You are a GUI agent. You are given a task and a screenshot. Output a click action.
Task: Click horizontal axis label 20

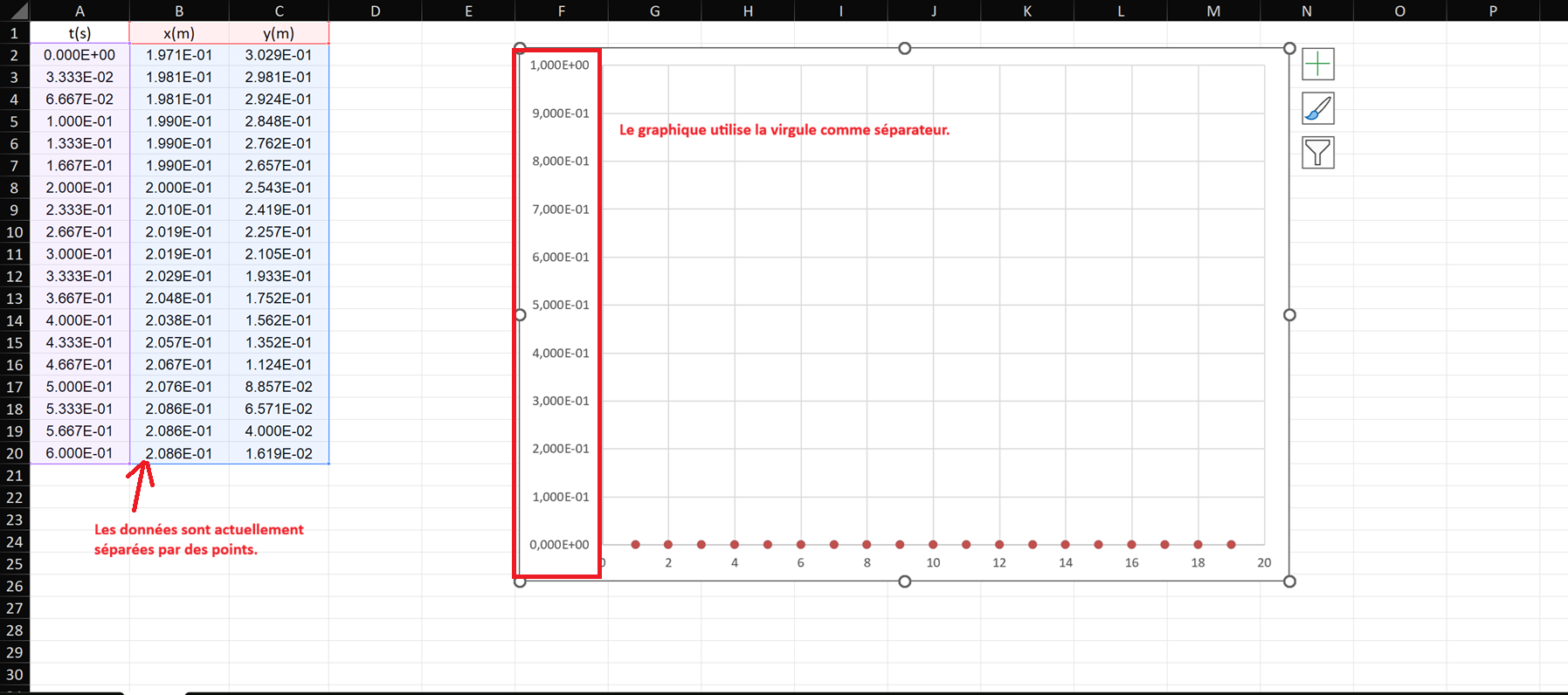pos(1264,562)
